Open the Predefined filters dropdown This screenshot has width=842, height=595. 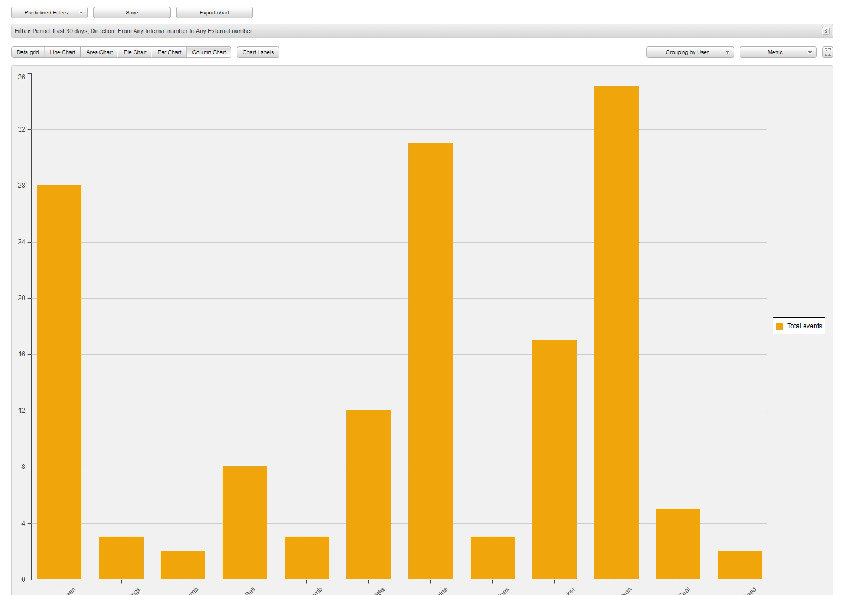pyautogui.click(x=49, y=12)
